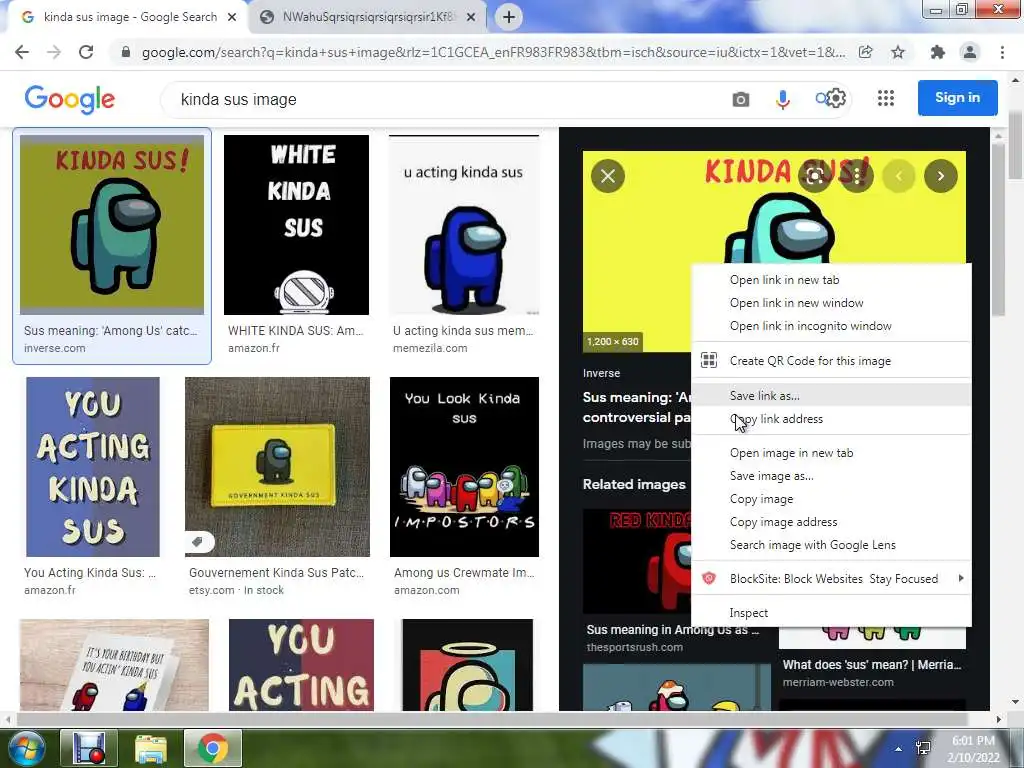The width and height of the screenshot is (1024, 768).
Task: Click the etsy.com In stock source link
Action: [236, 590]
